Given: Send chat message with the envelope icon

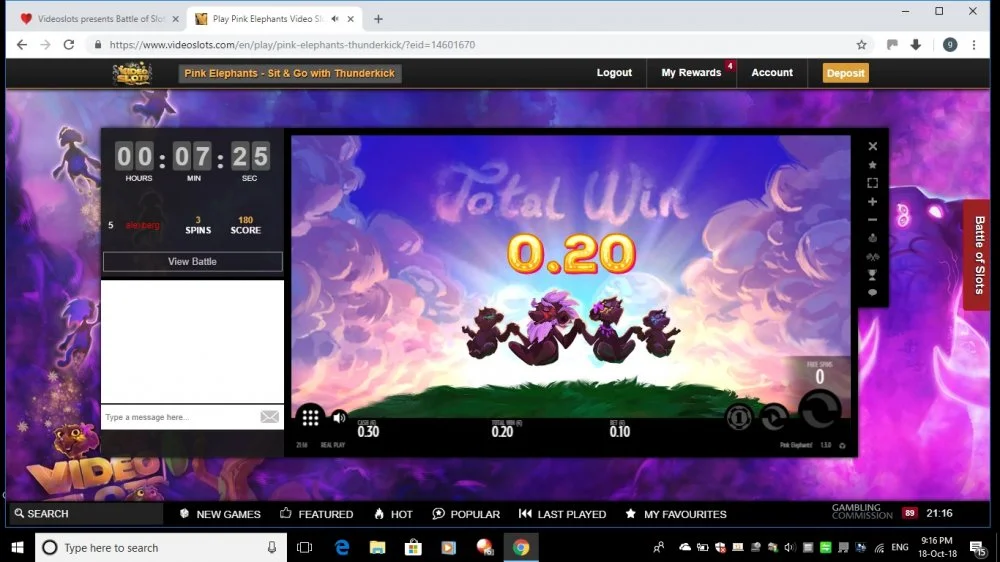Looking at the screenshot, I should [269, 417].
